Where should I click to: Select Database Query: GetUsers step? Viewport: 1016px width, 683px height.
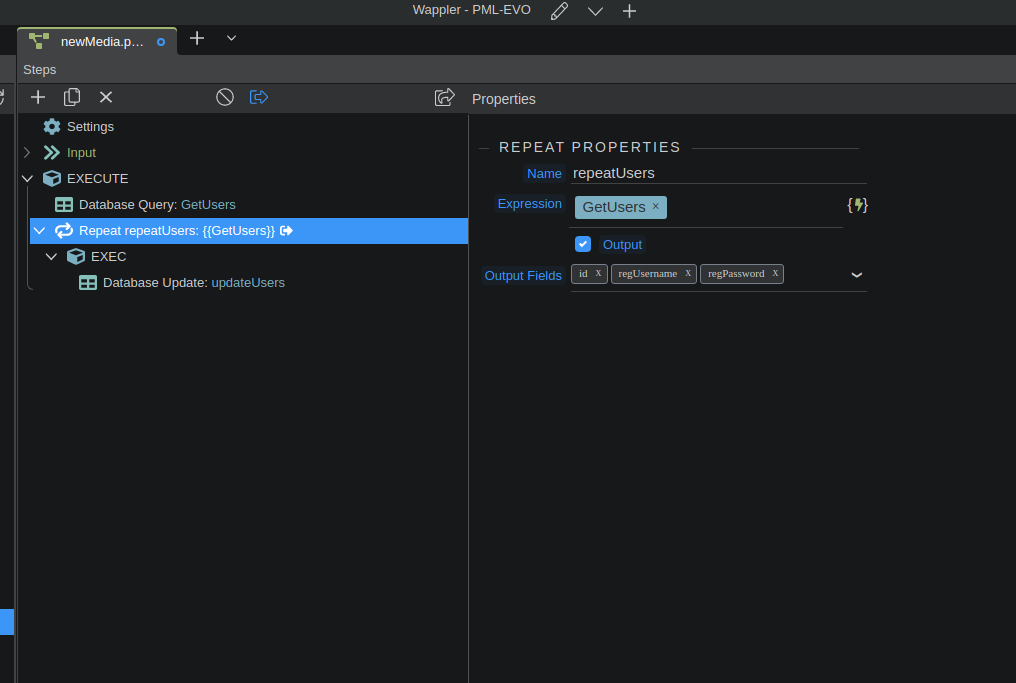(157, 205)
